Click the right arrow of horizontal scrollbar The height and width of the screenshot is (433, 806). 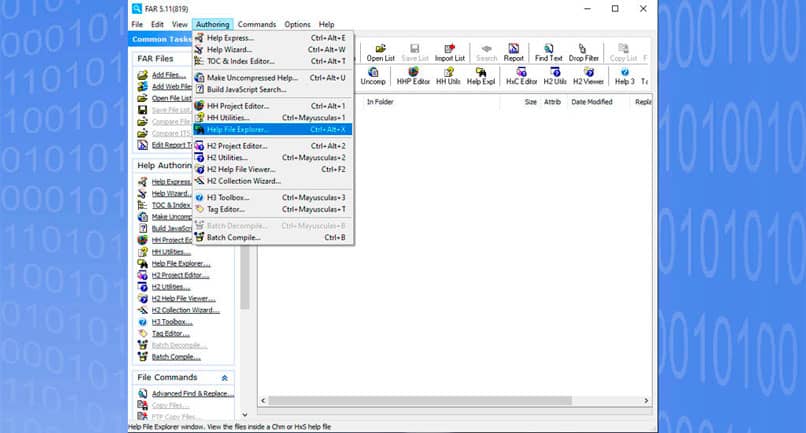click(646, 401)
